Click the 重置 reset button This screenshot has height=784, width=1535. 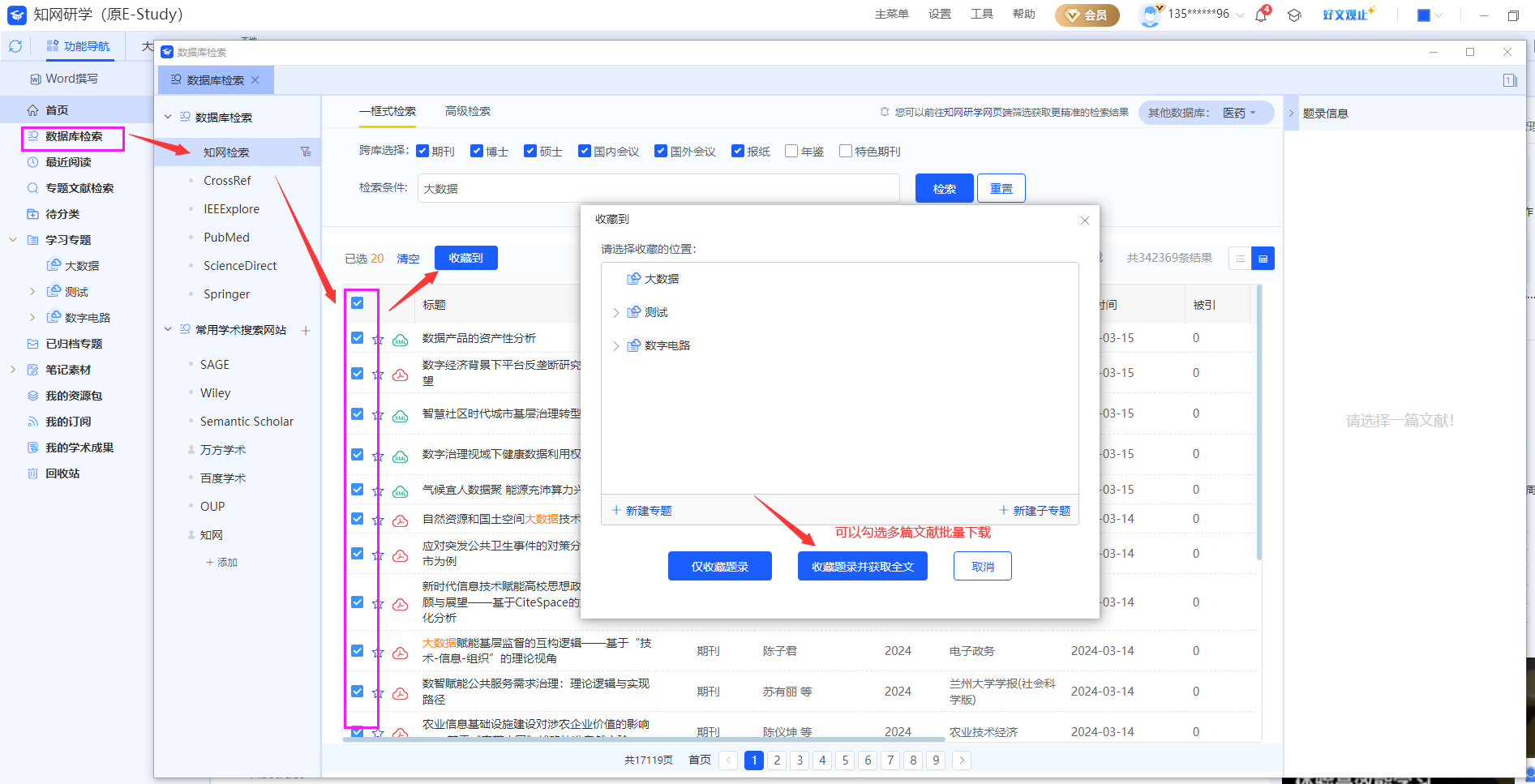point(1001,188)
